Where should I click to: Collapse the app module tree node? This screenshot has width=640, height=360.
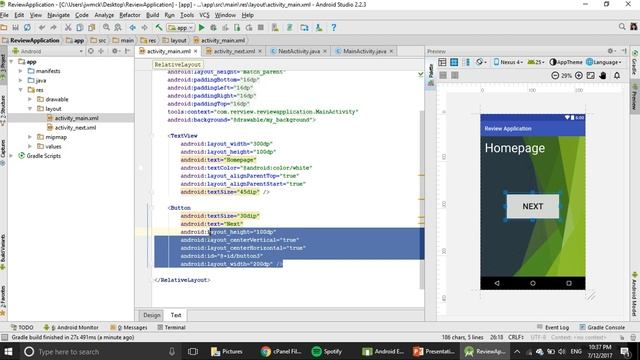click(11, 62)
